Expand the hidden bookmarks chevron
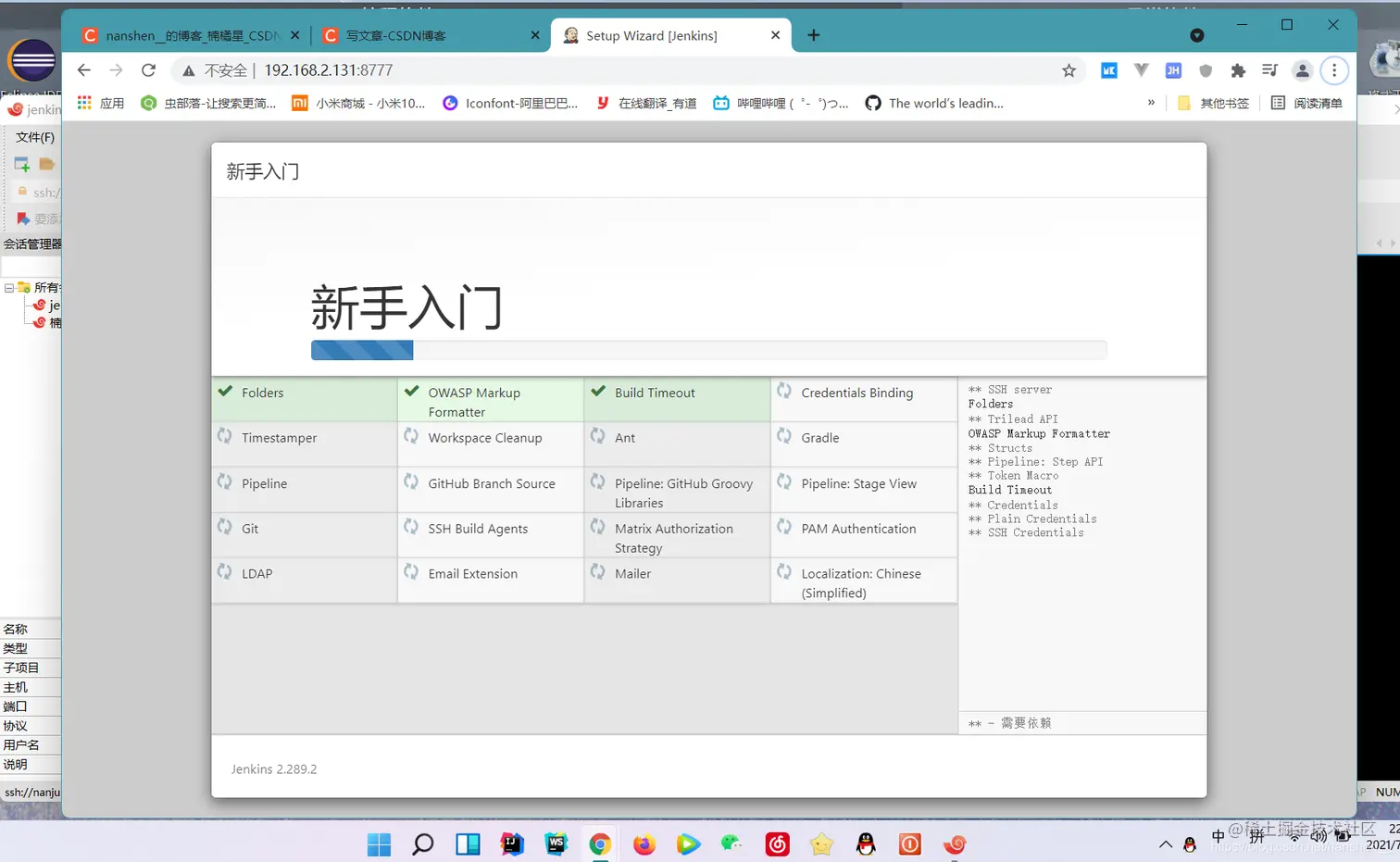 click(1151, 103)
